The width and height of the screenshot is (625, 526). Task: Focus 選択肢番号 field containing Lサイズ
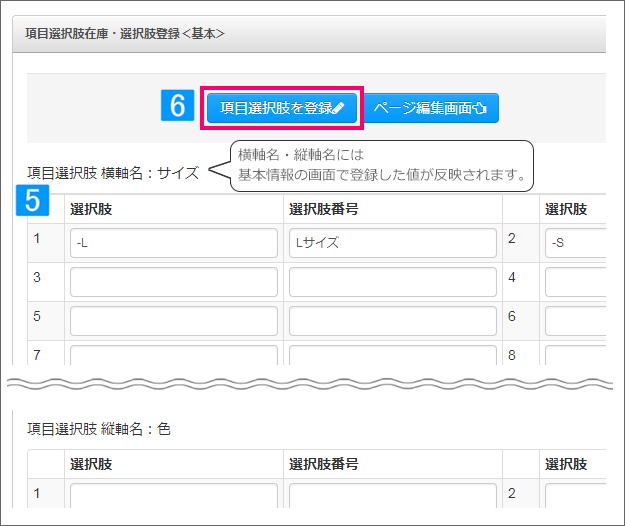click(393, 243)
